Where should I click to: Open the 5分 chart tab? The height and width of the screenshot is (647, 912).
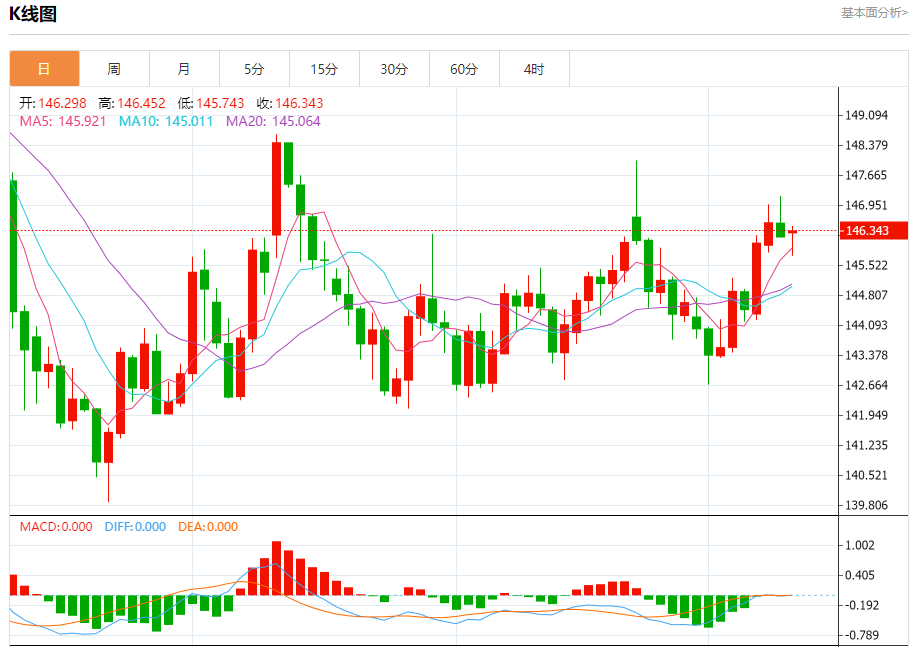(254, 69)
